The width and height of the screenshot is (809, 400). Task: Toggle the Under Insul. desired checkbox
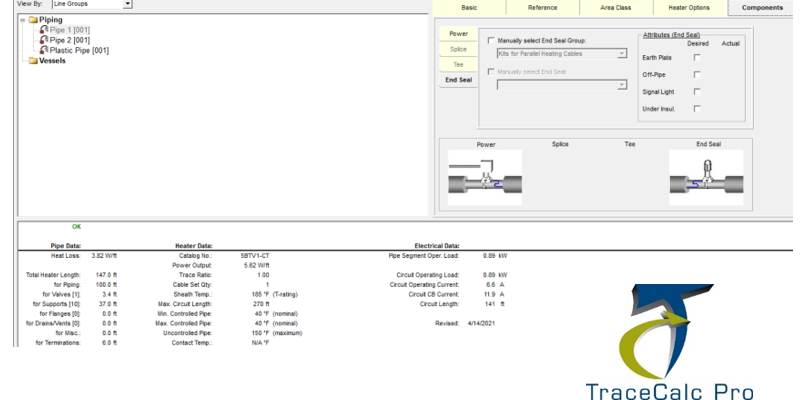click(x=696, y=108)
